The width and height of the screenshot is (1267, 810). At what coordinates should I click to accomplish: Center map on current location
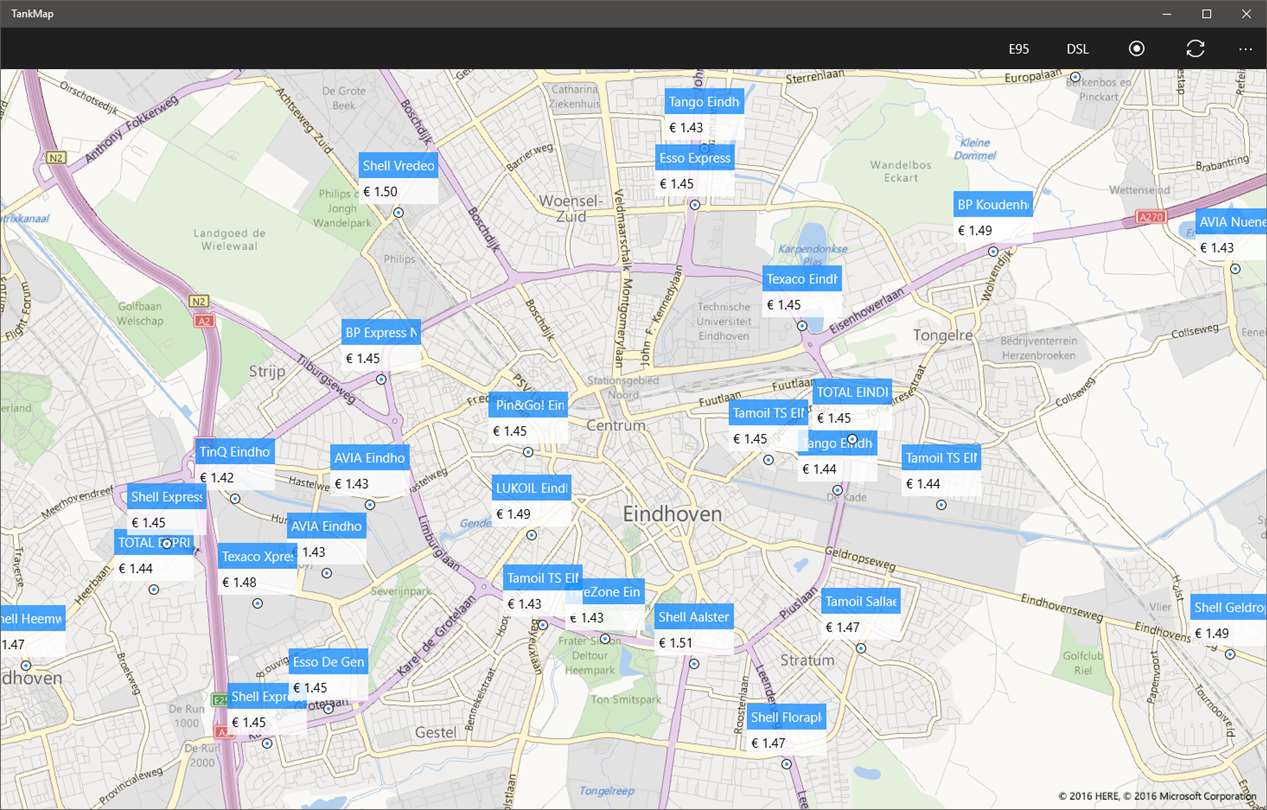click(x=1137, y=49)
